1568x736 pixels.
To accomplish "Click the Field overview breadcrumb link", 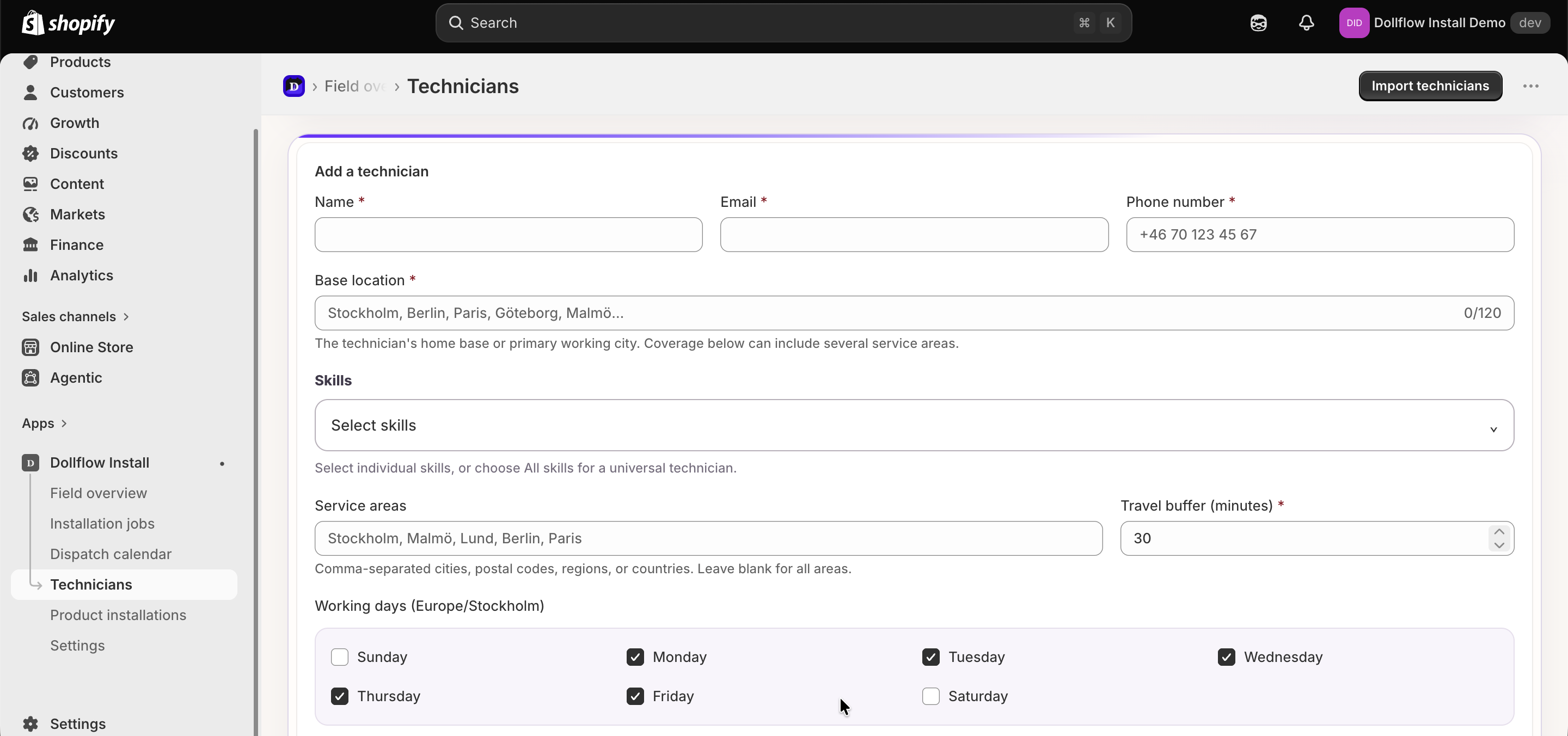I will pos(355,86).
